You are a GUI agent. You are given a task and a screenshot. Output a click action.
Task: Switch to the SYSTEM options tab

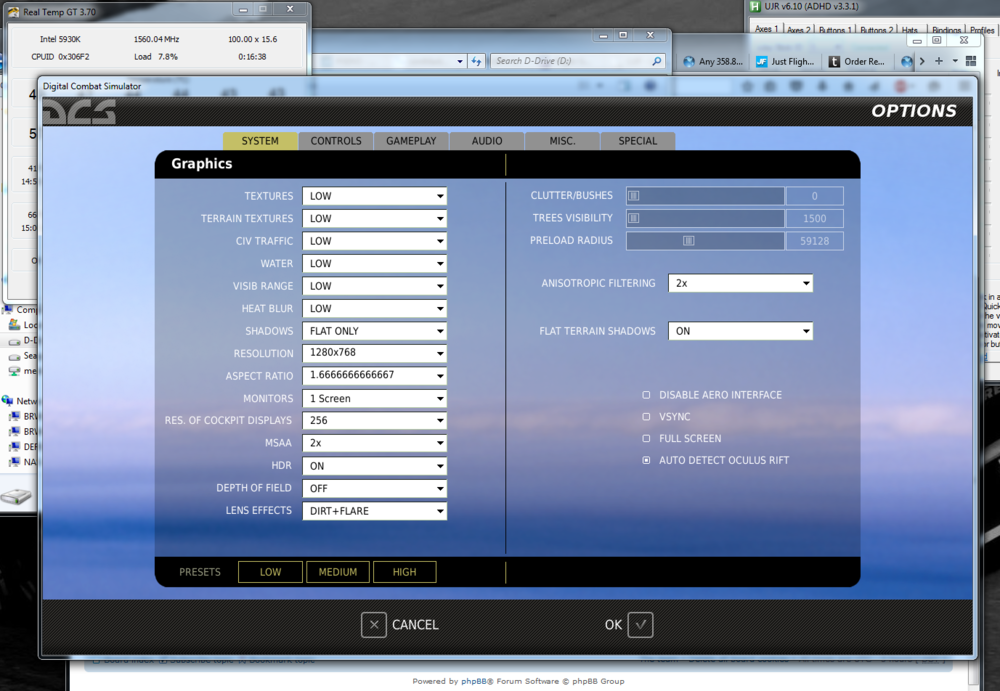260,141
